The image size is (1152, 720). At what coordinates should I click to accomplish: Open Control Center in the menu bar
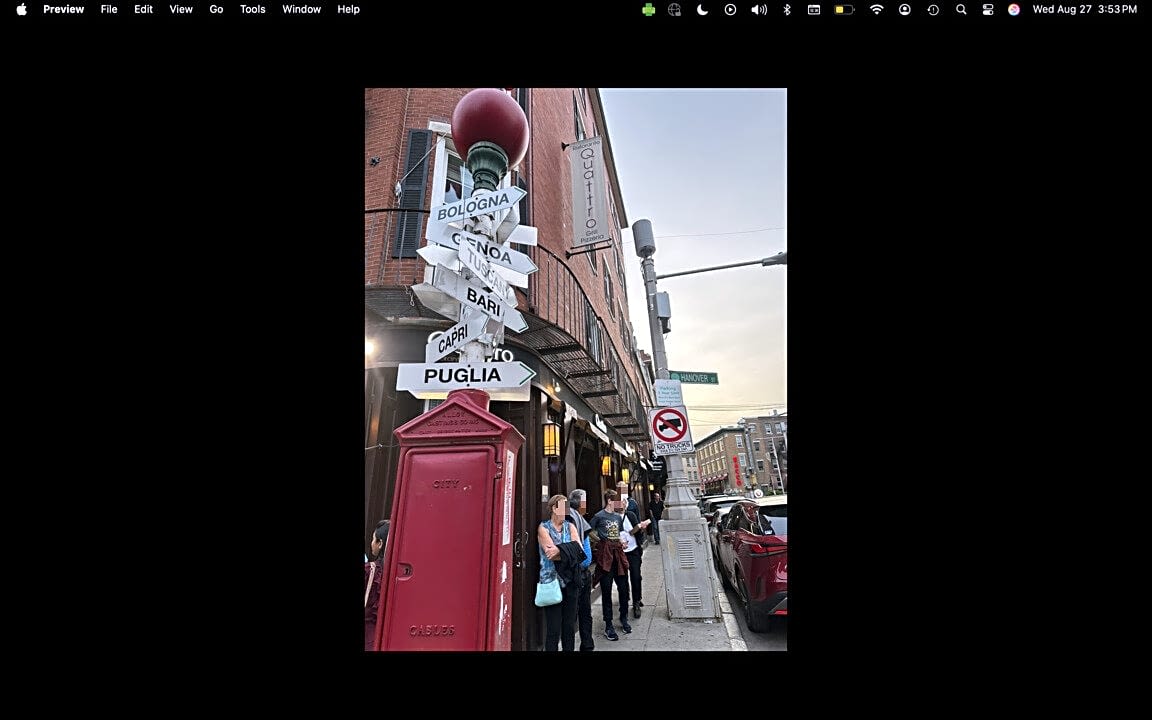pyautogui.click(x=988, y=9)
